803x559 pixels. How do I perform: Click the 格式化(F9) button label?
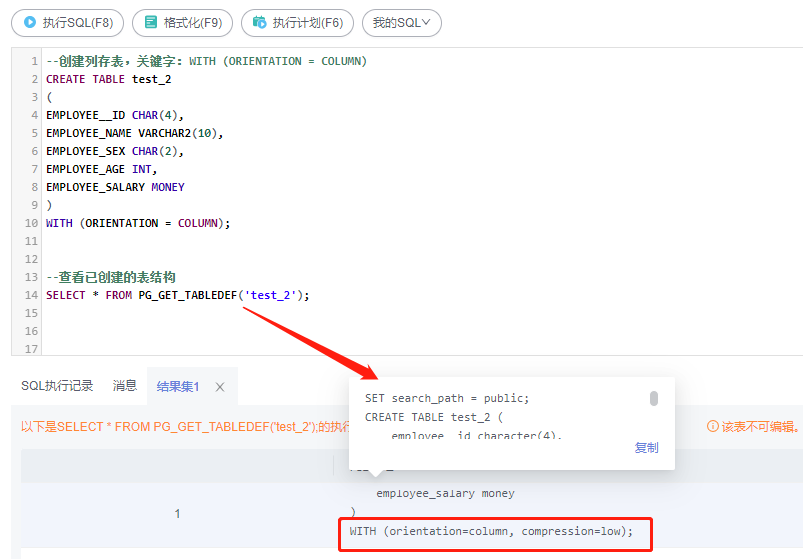193,23
